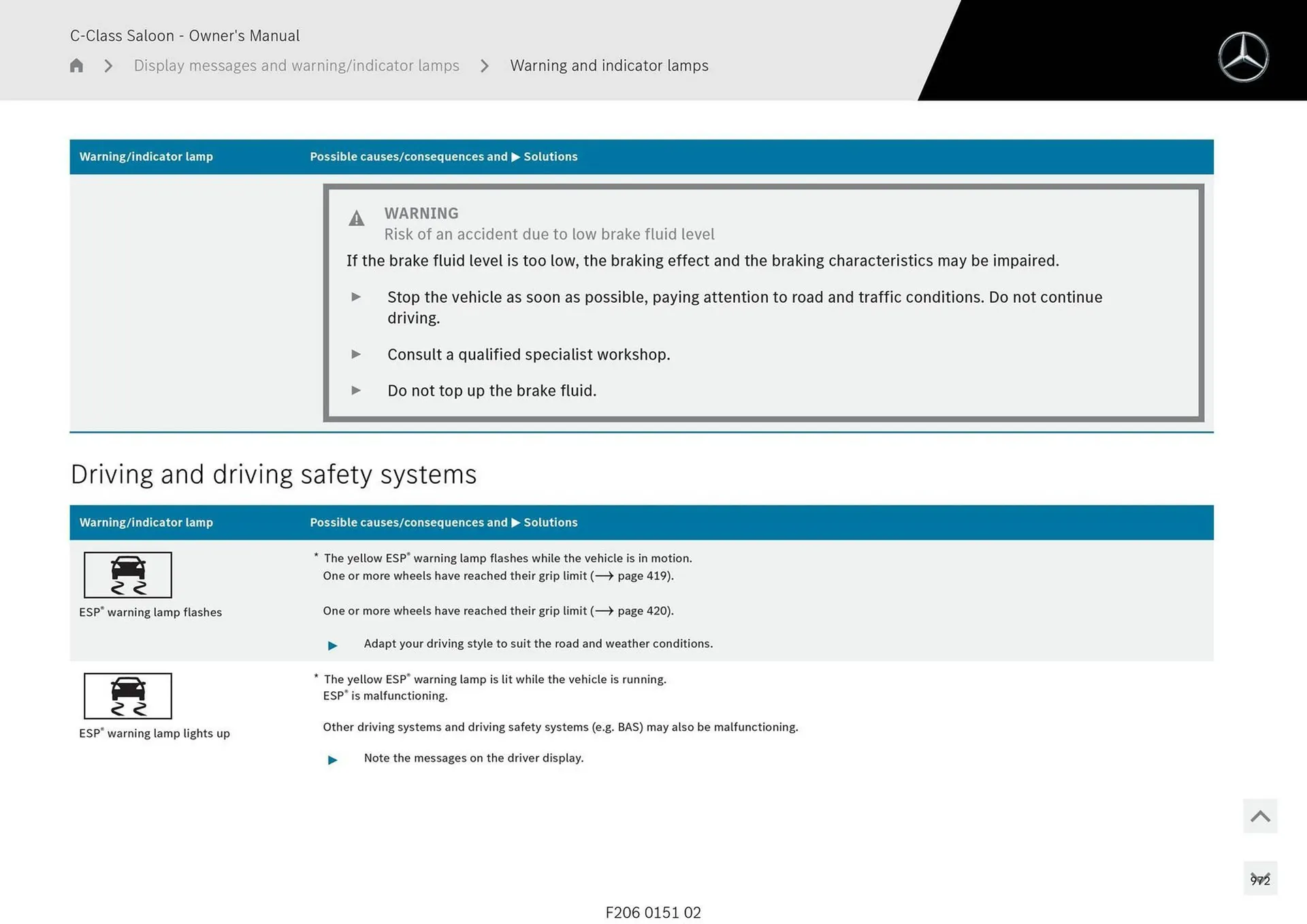Click the document code F206 0151 02
This screenshot has width=1307, height=924.
[x=653, y=912]
